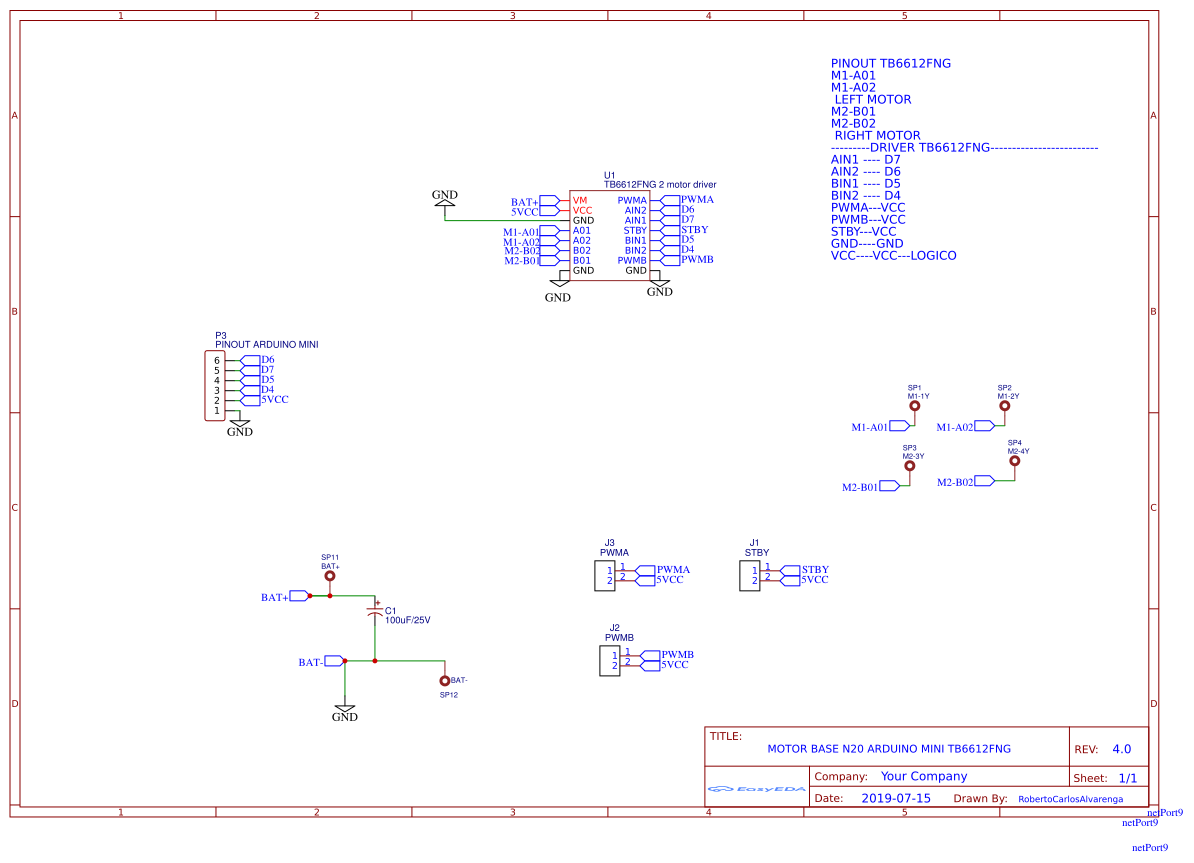Click the P3 Arduino Mini header body

pos(214,386)
